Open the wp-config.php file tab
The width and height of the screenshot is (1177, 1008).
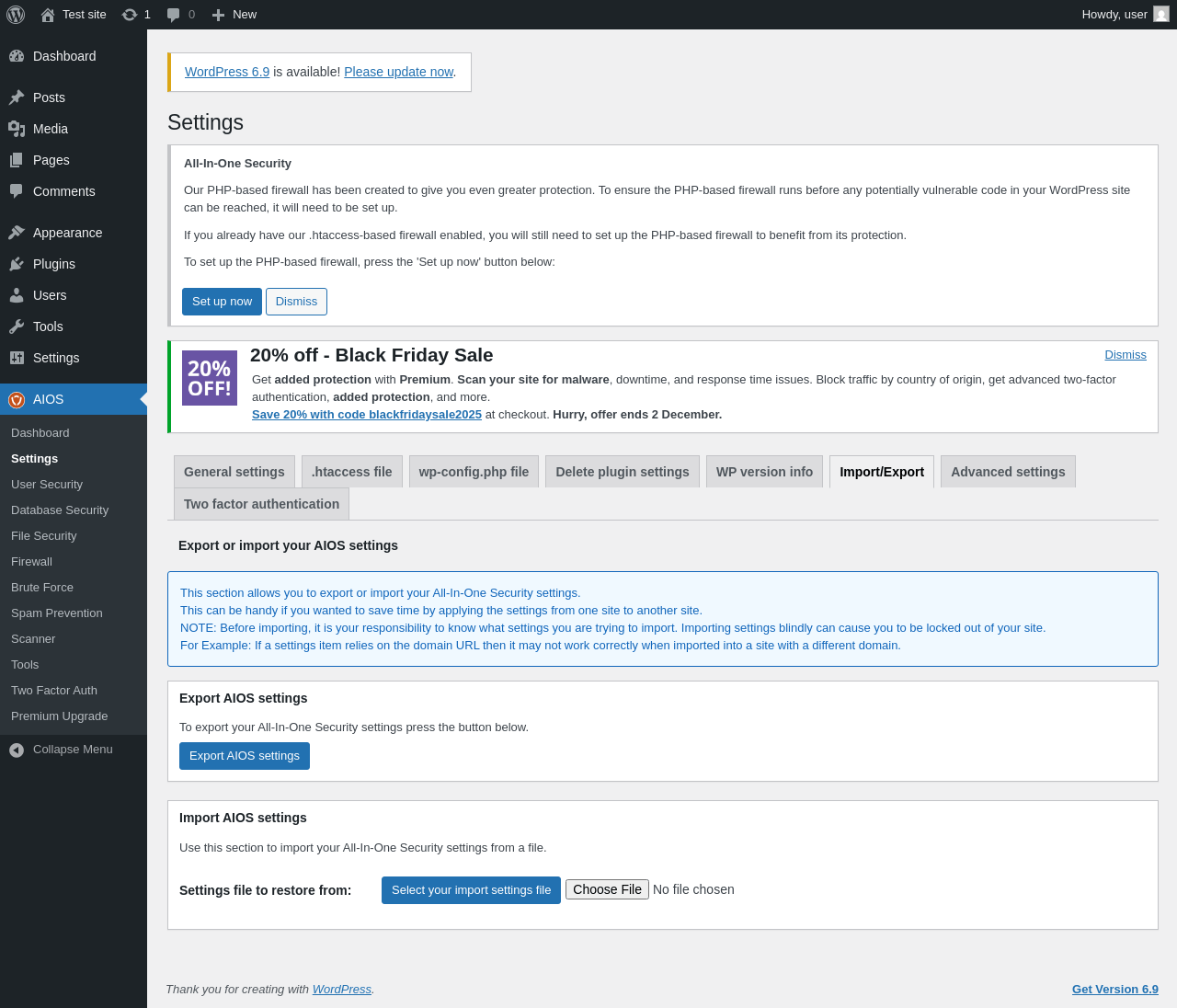(474, 472)
